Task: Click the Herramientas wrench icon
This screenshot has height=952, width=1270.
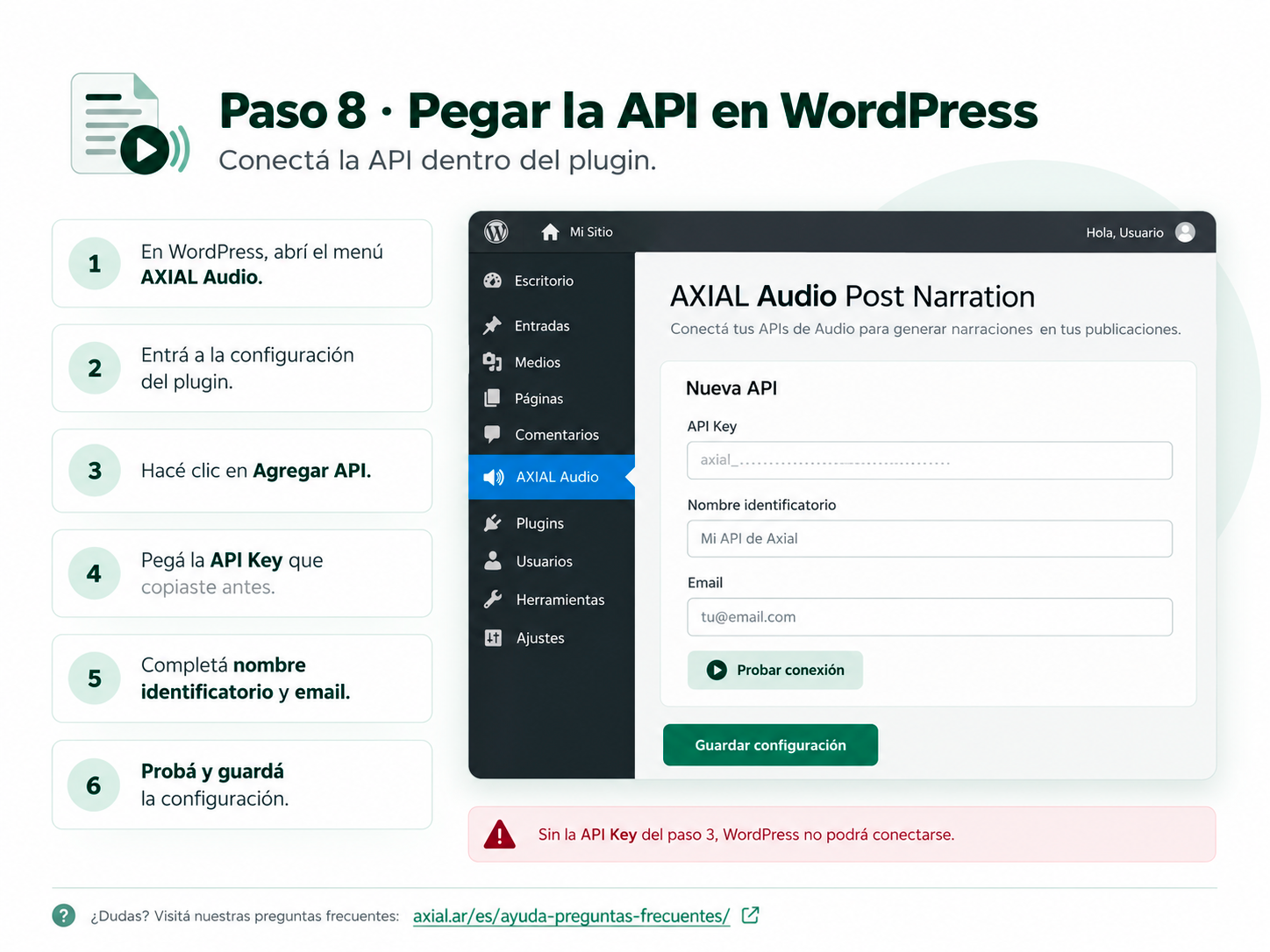Action: click(x=493, y=600)
